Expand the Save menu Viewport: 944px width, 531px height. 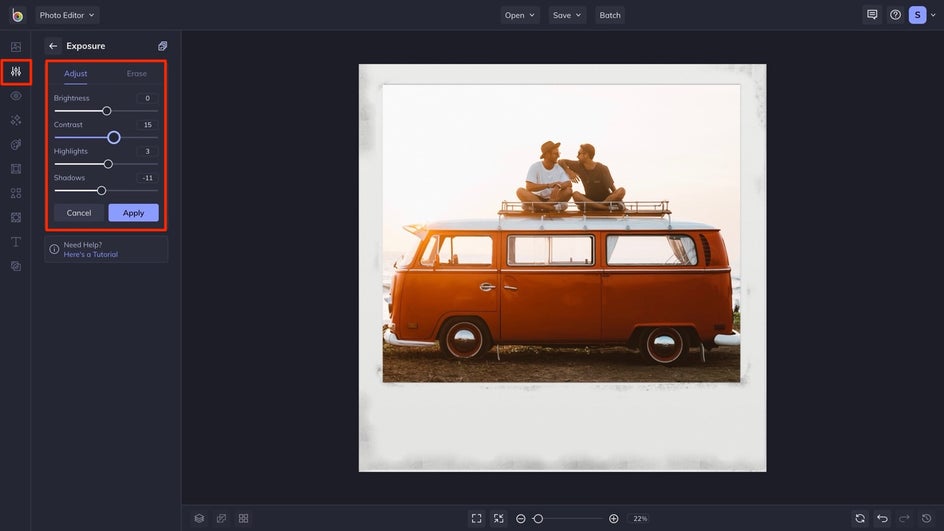coord(567,15)
